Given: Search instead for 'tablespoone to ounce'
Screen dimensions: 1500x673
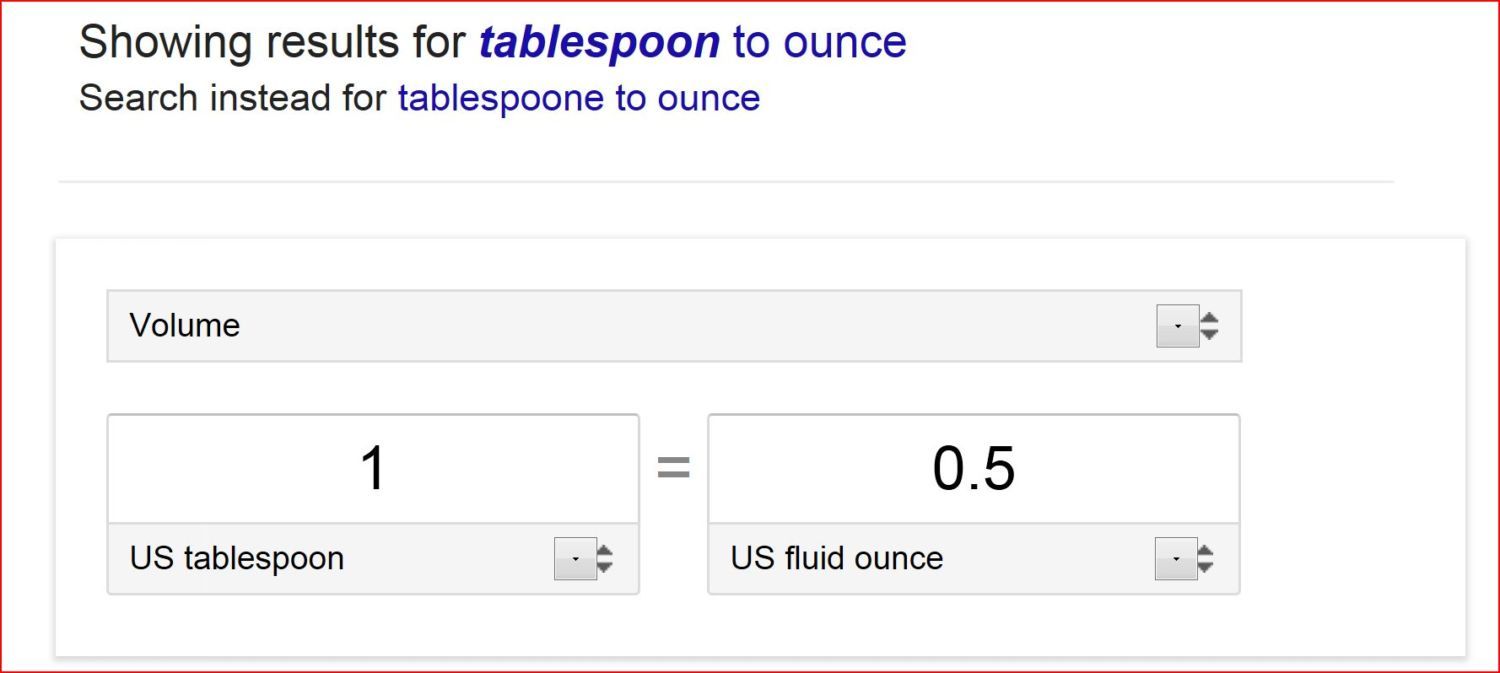Looking at the screenshot, I should [x=578, y=98].
